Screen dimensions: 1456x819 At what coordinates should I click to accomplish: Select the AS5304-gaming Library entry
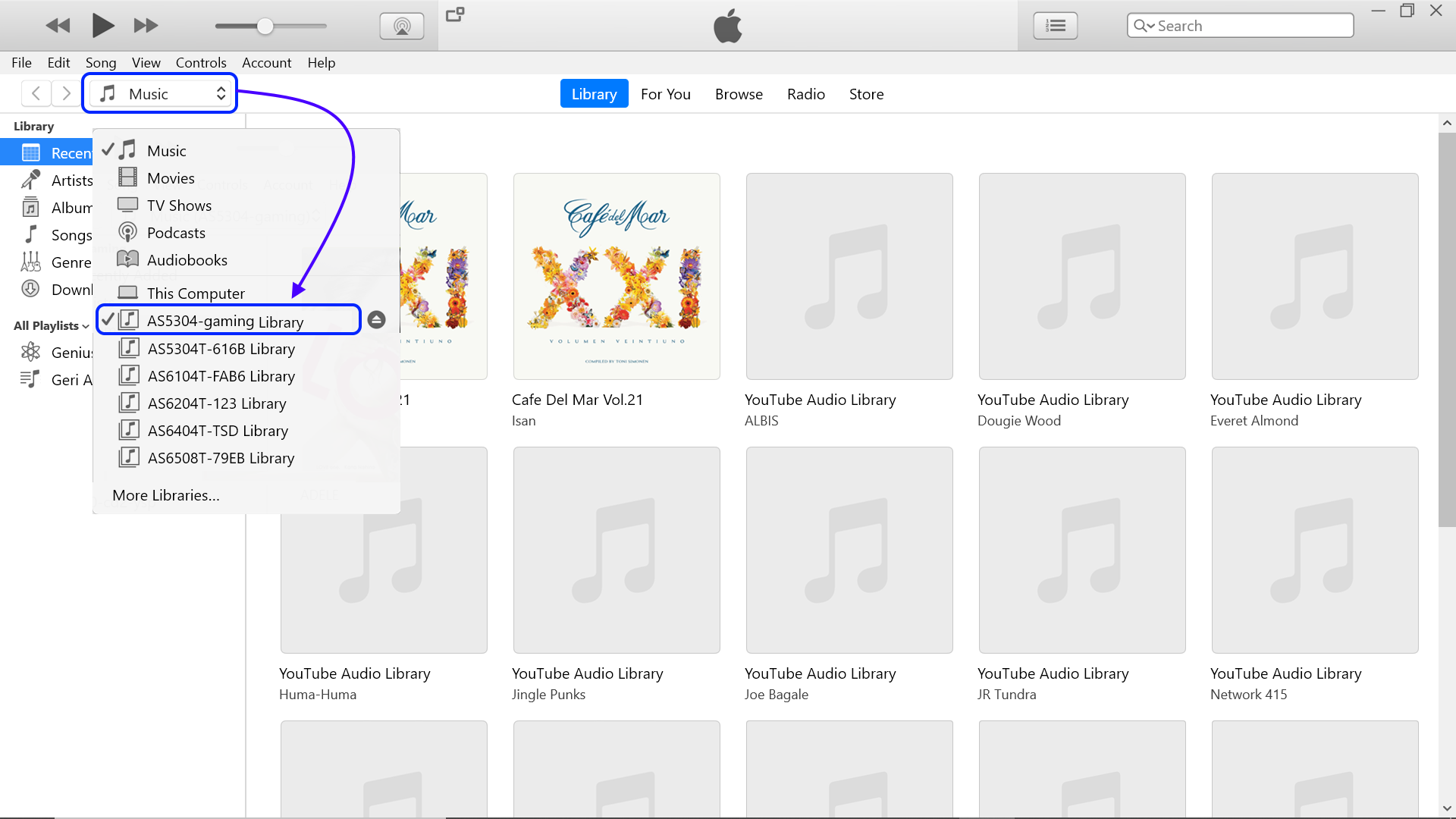229,321
